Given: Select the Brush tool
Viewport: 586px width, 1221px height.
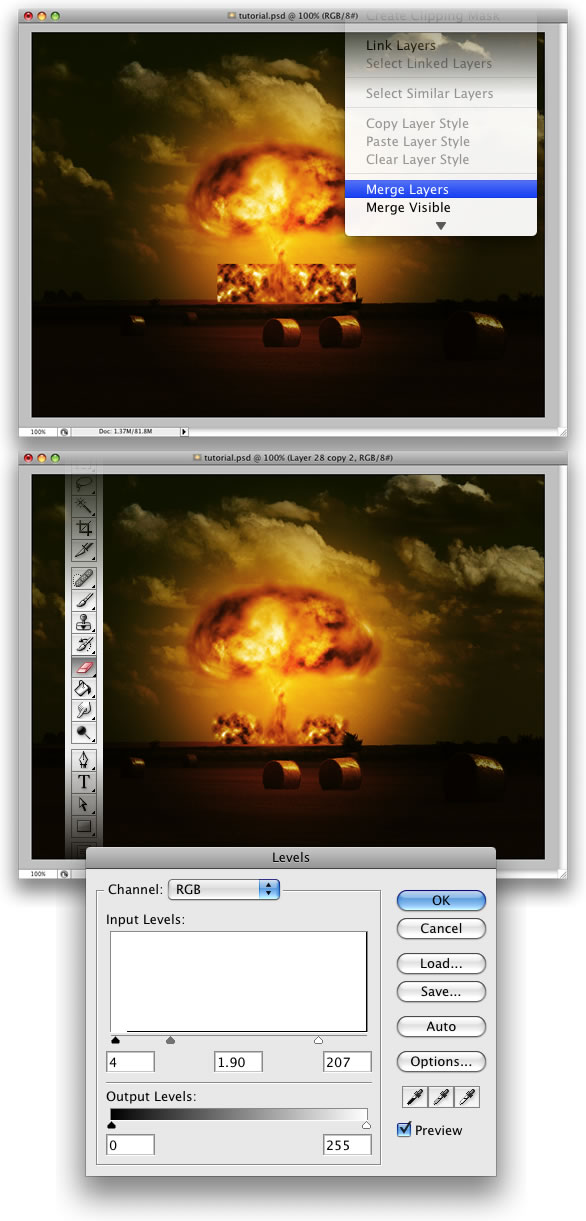Looking at the screenshot, I should [x=85, y=600].
